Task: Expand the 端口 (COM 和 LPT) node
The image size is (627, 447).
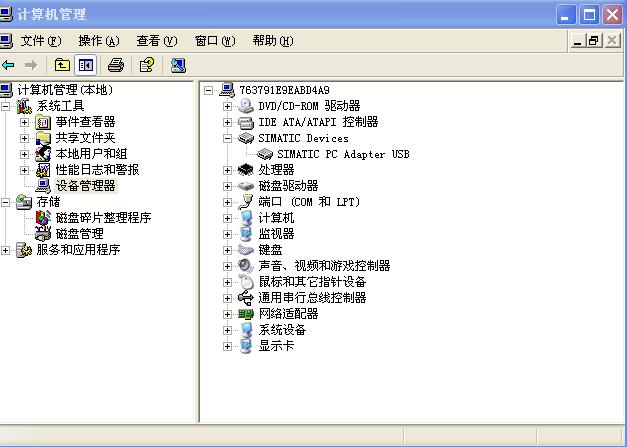Action: tap(228, 202)
